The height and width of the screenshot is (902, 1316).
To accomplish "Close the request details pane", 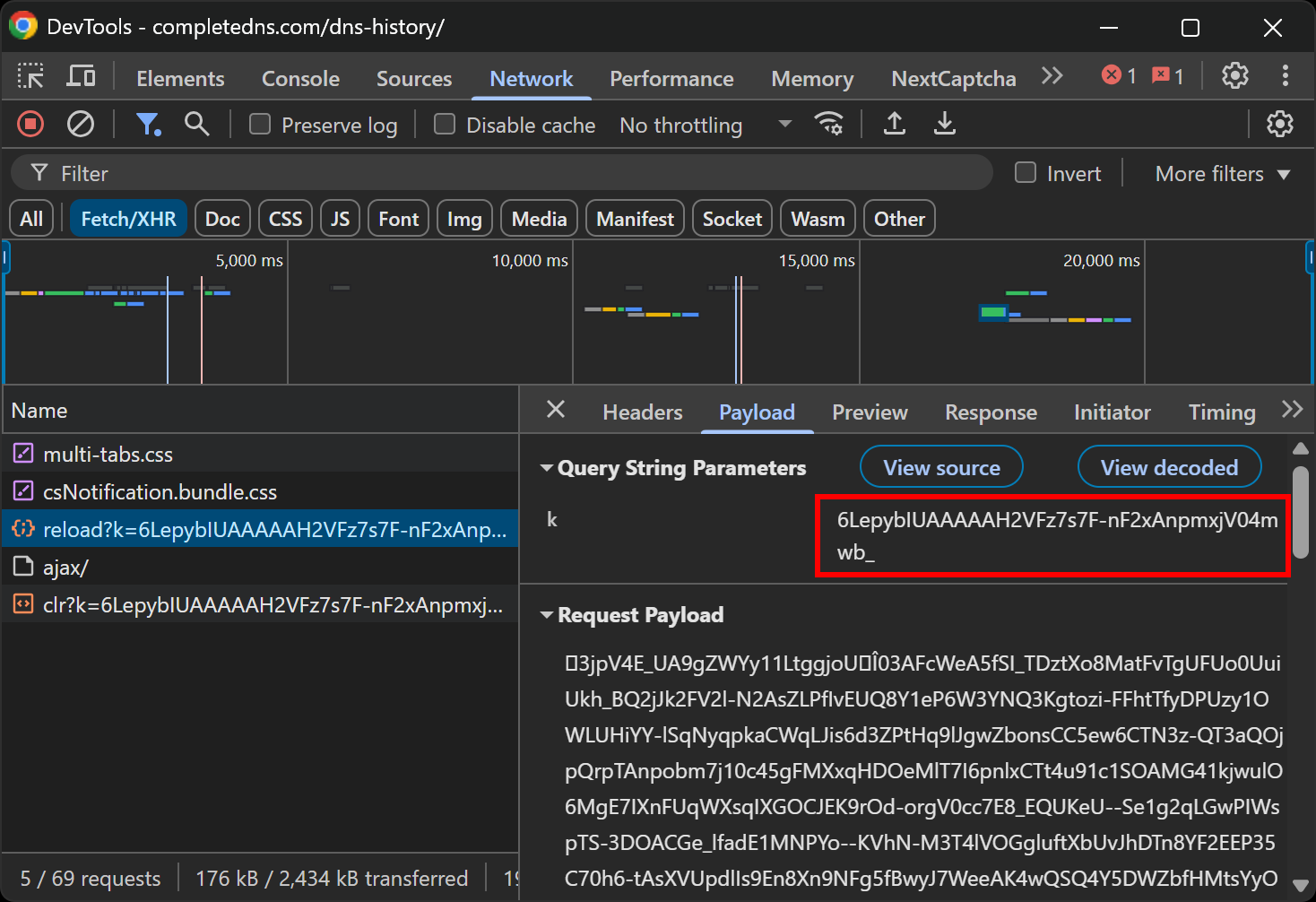I will 556,410.
